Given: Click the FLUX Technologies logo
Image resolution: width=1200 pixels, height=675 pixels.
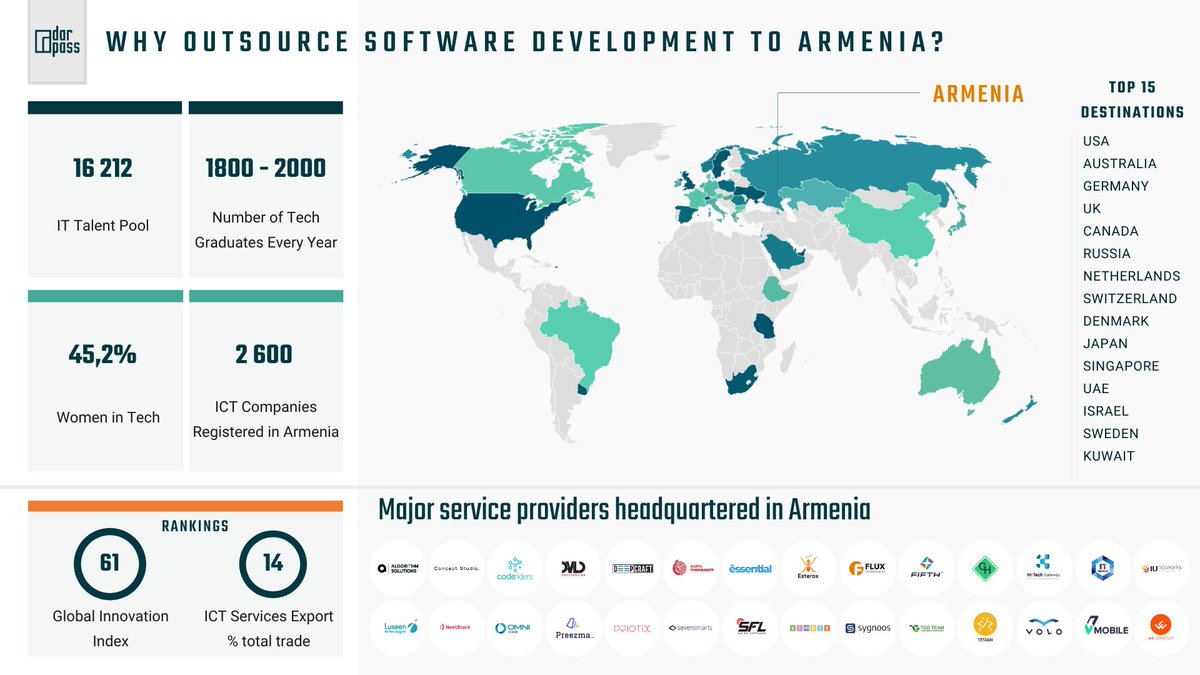Looking at the screenshot, I should pyautogui.click(x=868, y=568).
